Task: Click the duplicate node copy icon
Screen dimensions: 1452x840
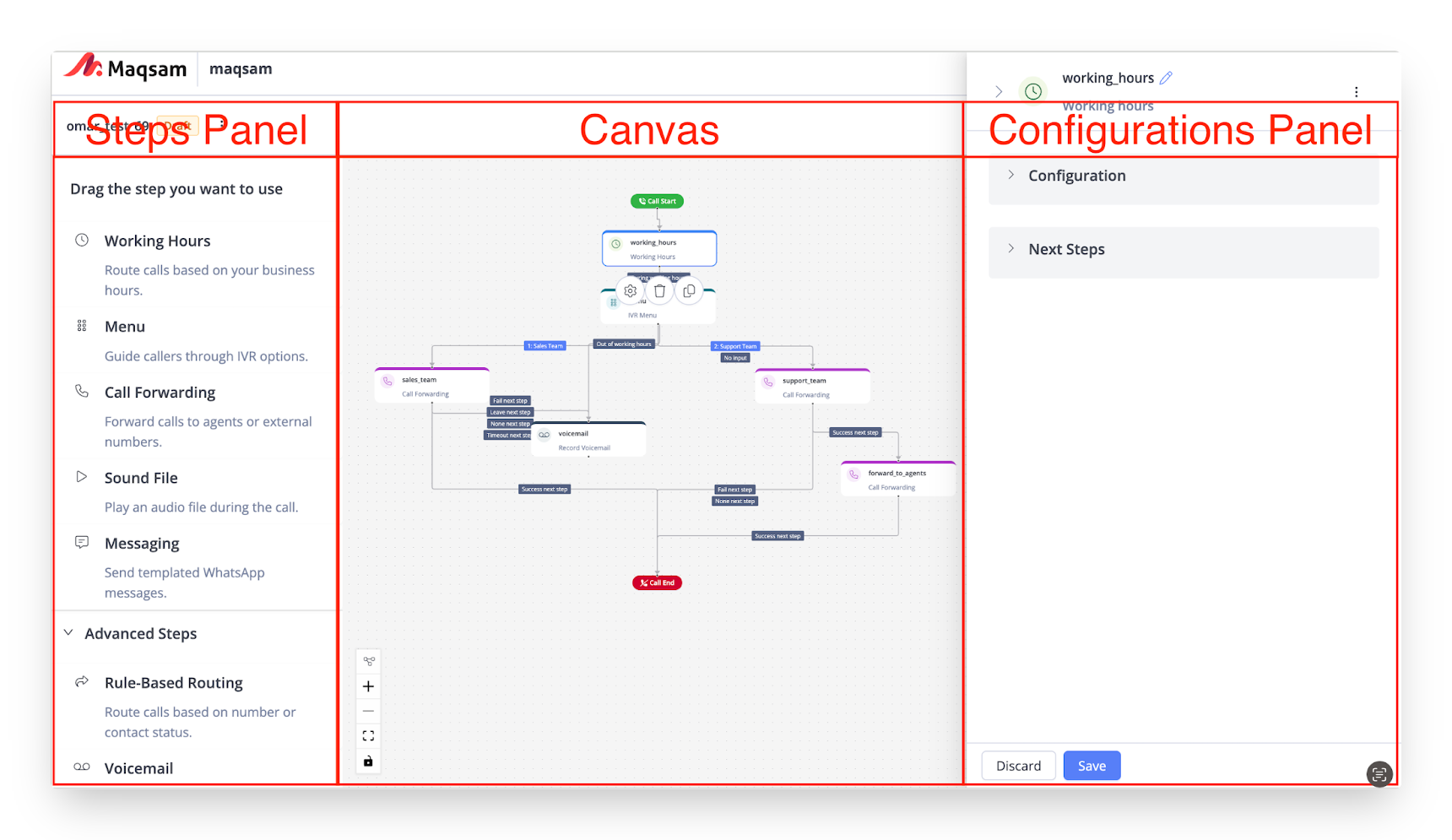Action: (x=689, y=291)
